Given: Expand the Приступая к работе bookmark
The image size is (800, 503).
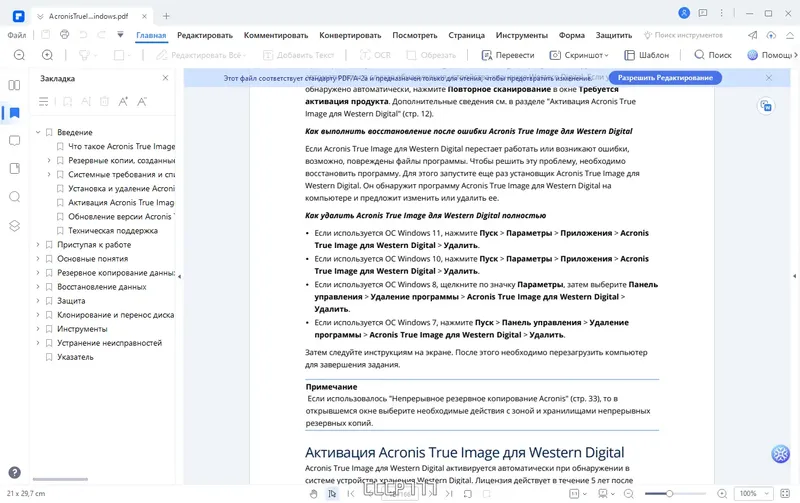Looking at the screenshot, I should (x=38, y=245).
